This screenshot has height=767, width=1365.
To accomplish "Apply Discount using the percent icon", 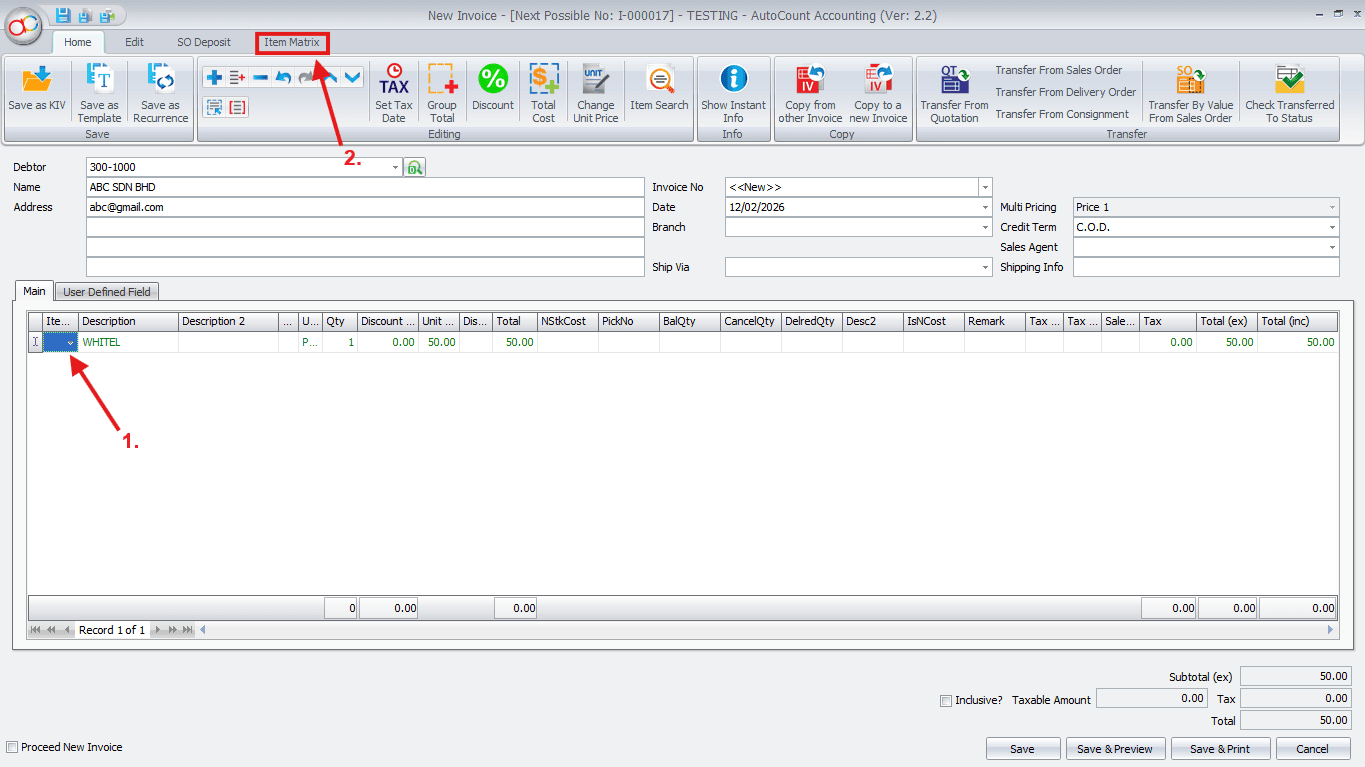I will (493, 81).
